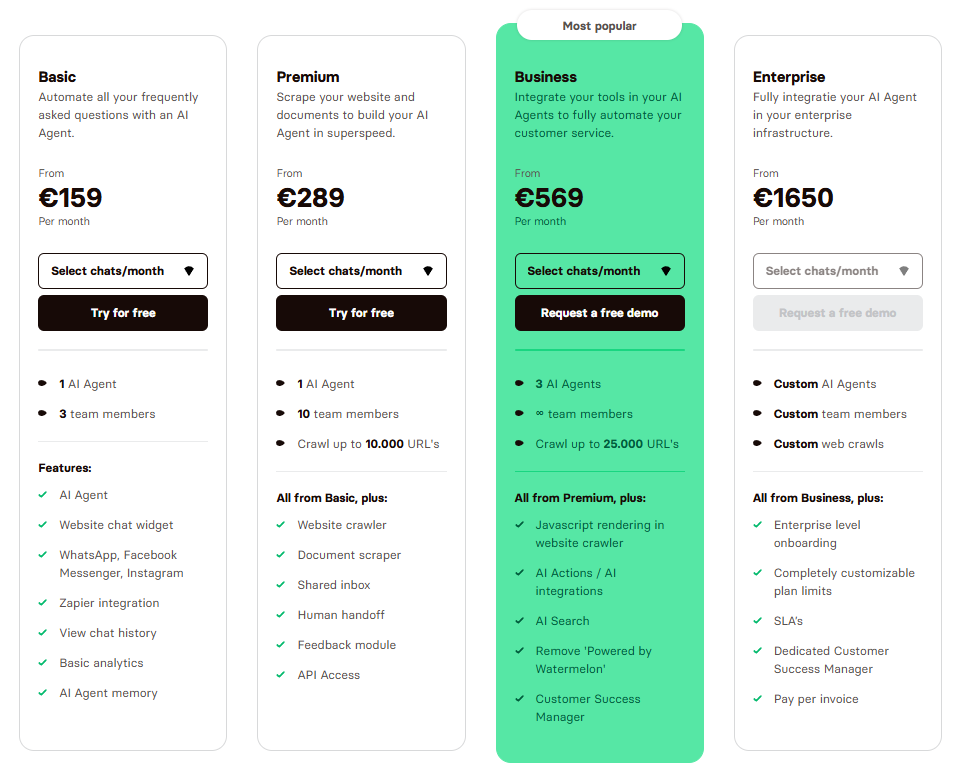The image size is (959, 781).
Task: Open Basic plan chats/month dropdown
Action: pyautogui.click(x=123, y=271)
